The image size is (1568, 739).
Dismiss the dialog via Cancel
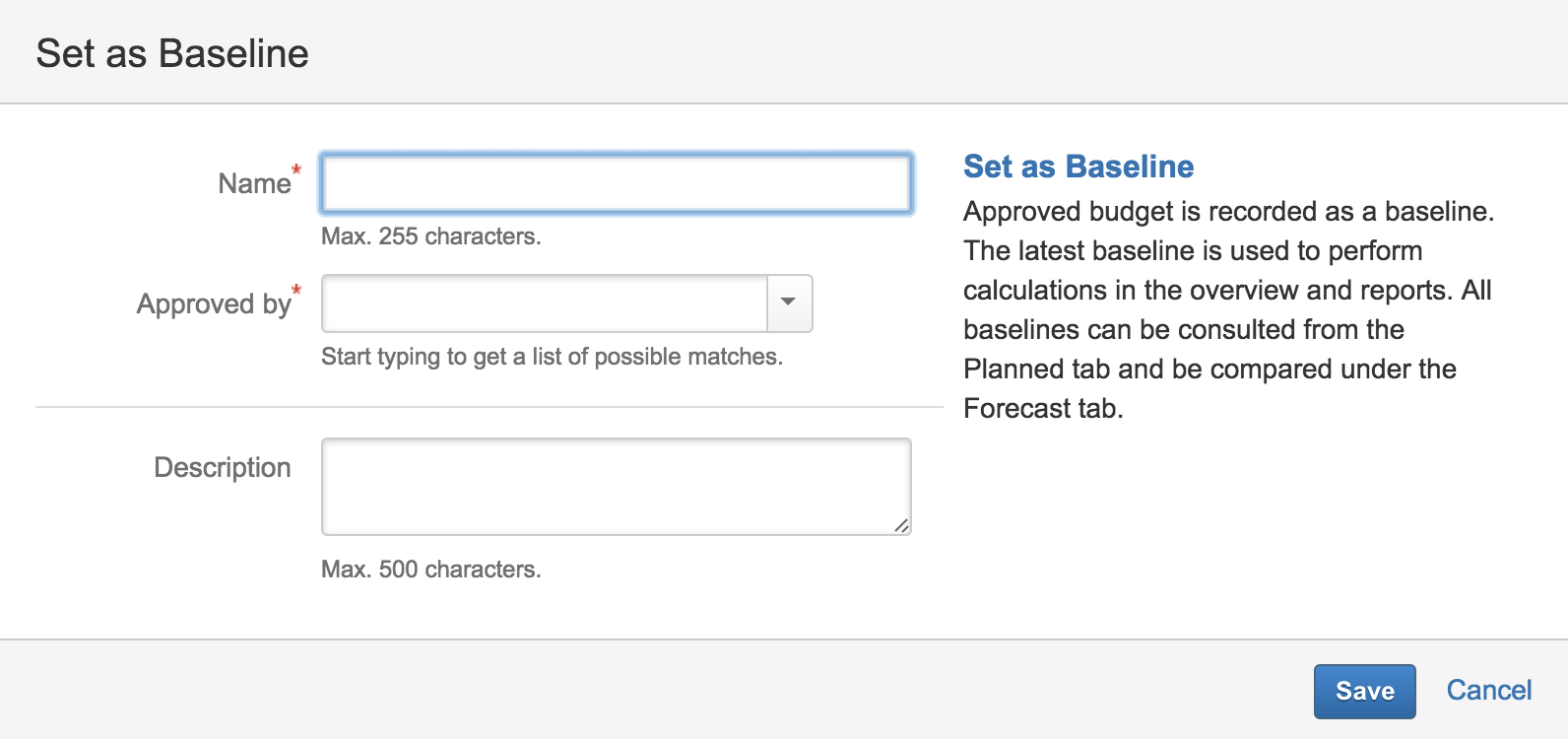coord(1488,691)
